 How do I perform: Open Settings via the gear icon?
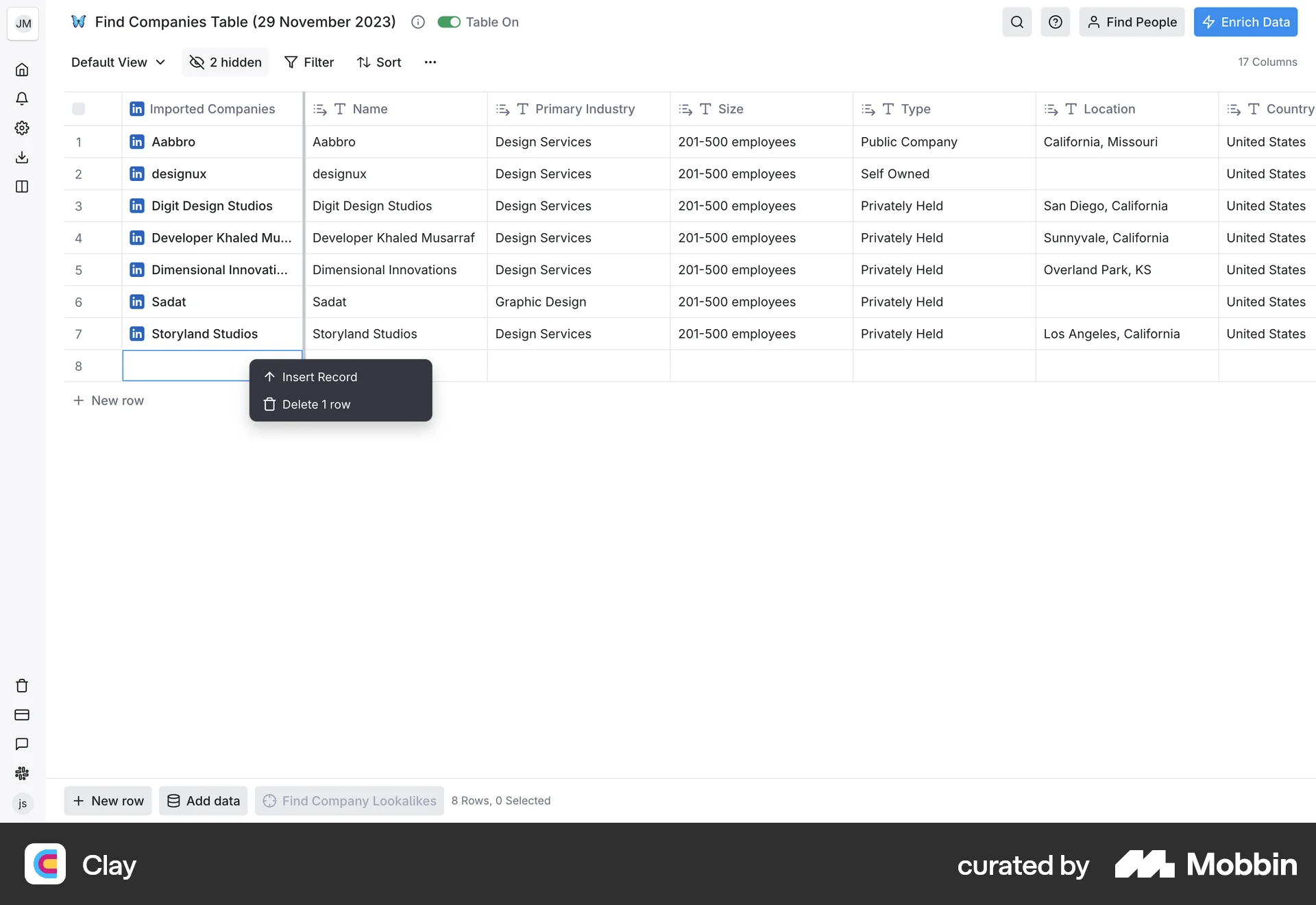[23, 128]
